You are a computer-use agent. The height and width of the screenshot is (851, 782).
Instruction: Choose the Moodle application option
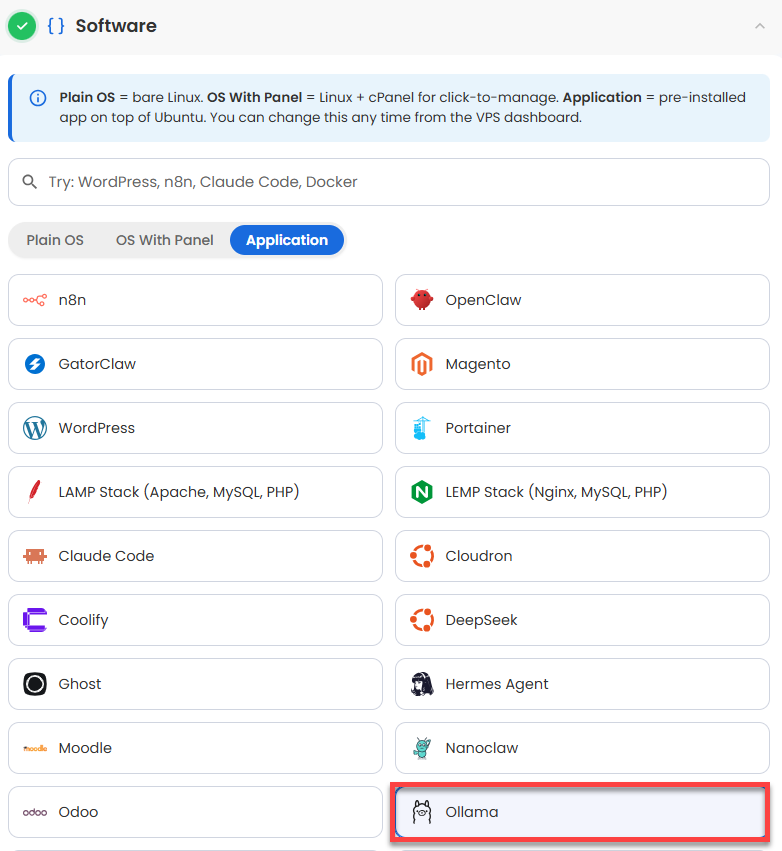click(x=195, y=748)
